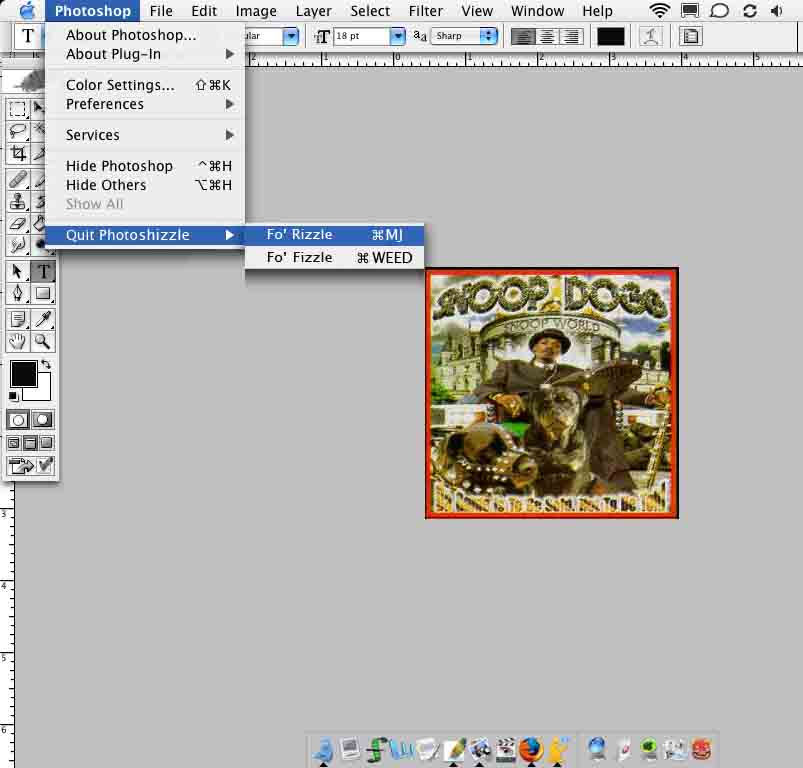
Task: Open the Layer menu
Action: pos(313,11)
